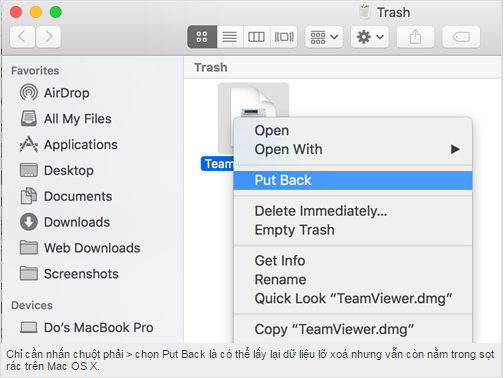Screen dimensions: 504x378
Task: Go back with the left arrow
Action: tap(22, 37)
